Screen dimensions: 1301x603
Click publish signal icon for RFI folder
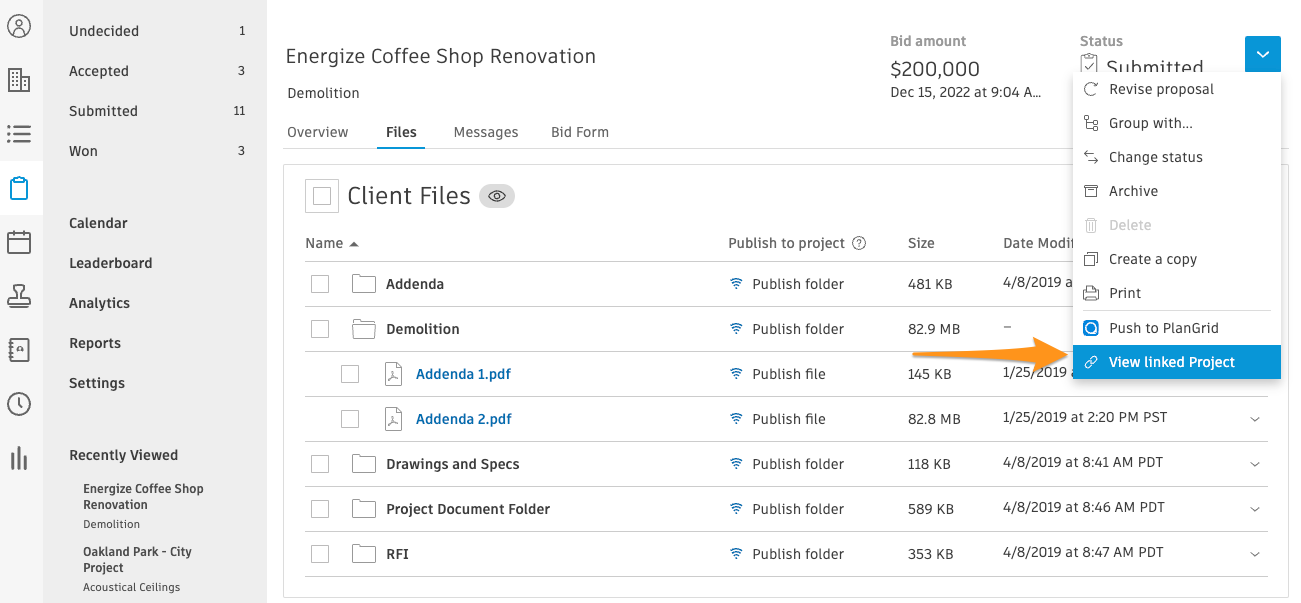click(x=737, y=554)
